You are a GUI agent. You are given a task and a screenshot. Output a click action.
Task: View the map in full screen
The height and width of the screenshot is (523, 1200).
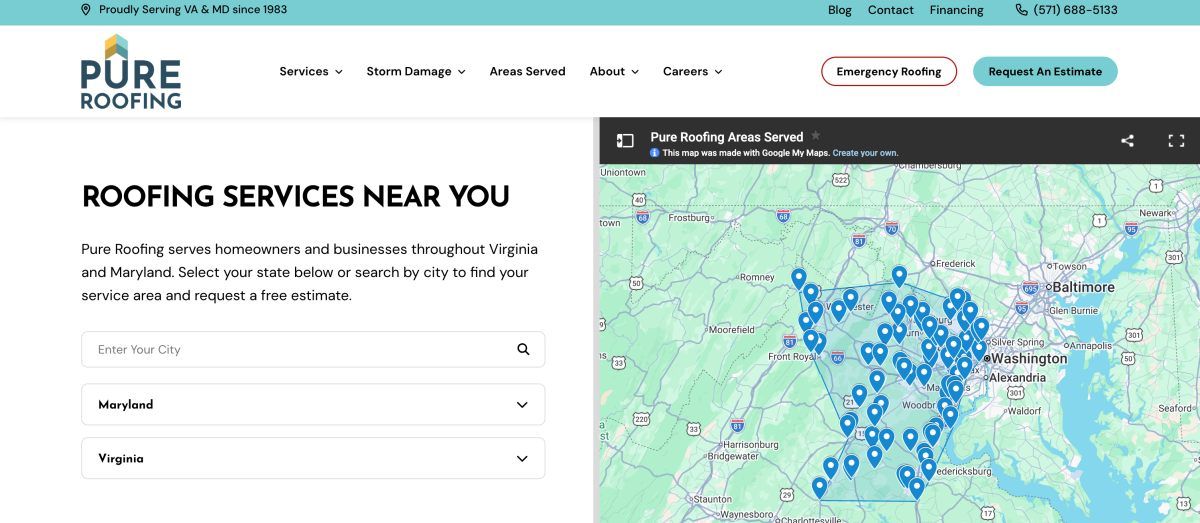coord(1176,141)
